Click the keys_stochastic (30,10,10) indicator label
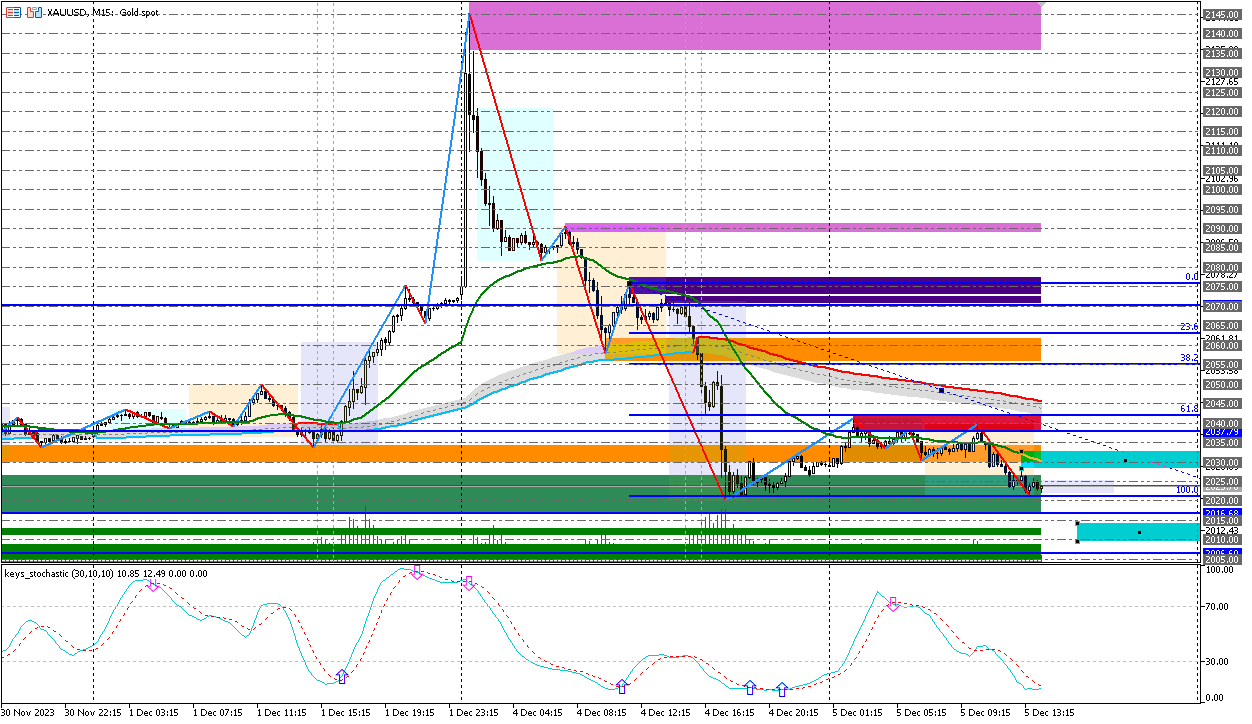The width and height of the screenshot is (1252, 724). (x=106, y=573)
